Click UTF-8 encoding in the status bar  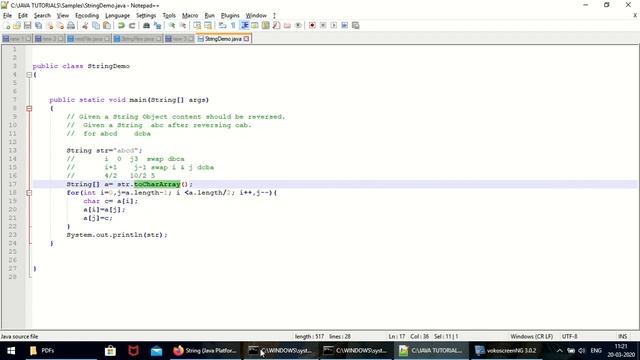[x=569, y=336]
